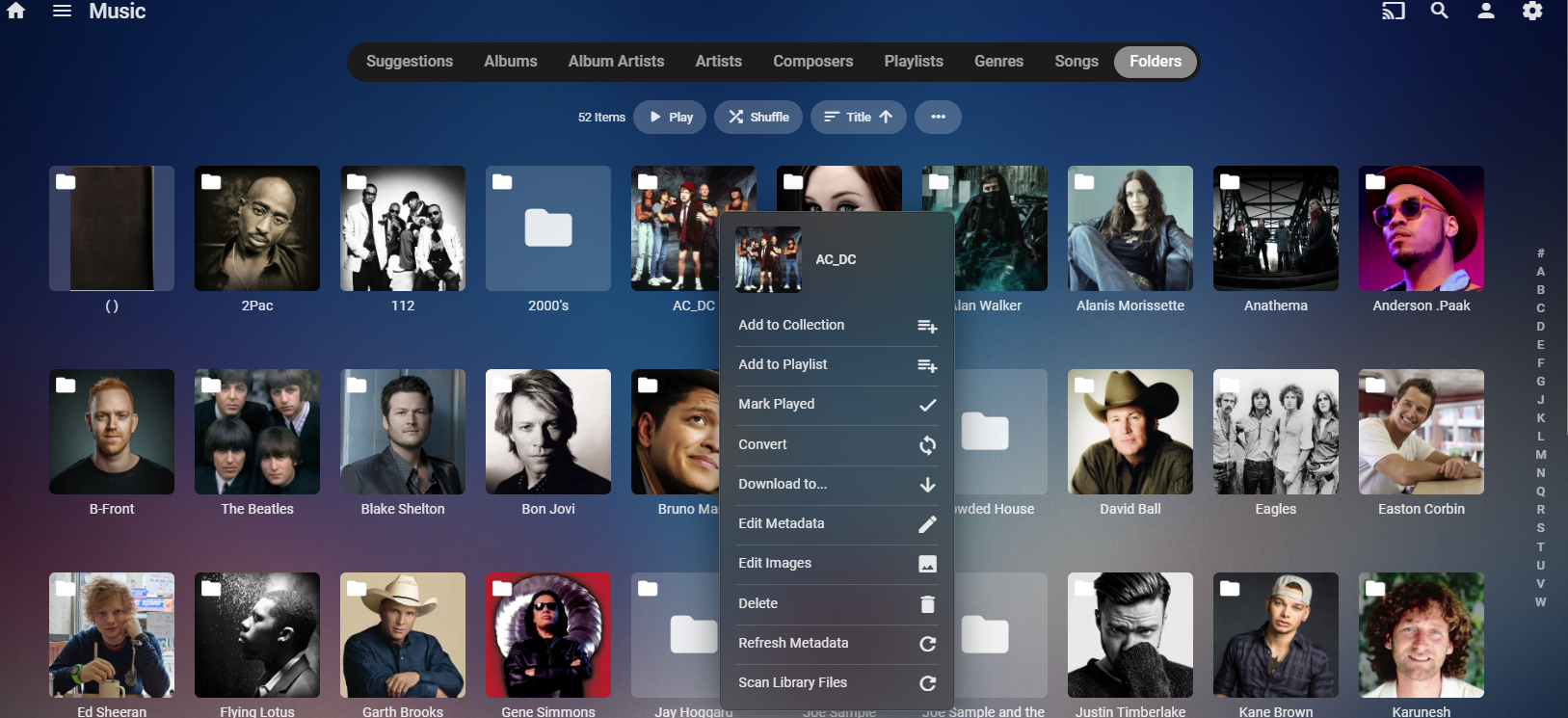Image resolution: width=1568 pixels, height=718 pixels.
Task: Open the Alanis Morissette folder thumbnail
Action: pyautogui.click(x=1129, y=228)
